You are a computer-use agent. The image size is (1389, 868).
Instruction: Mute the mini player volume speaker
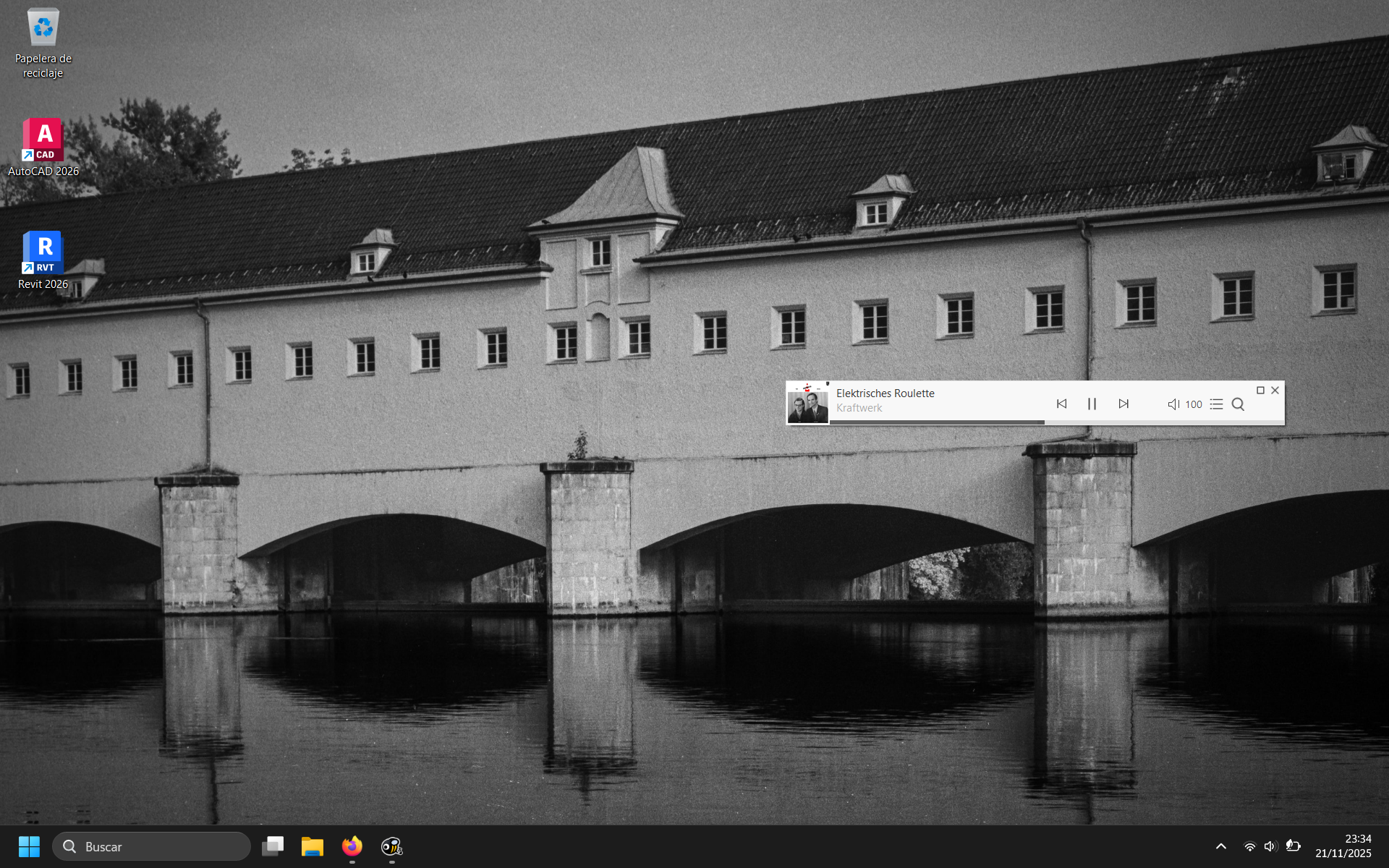point(1173,404)
